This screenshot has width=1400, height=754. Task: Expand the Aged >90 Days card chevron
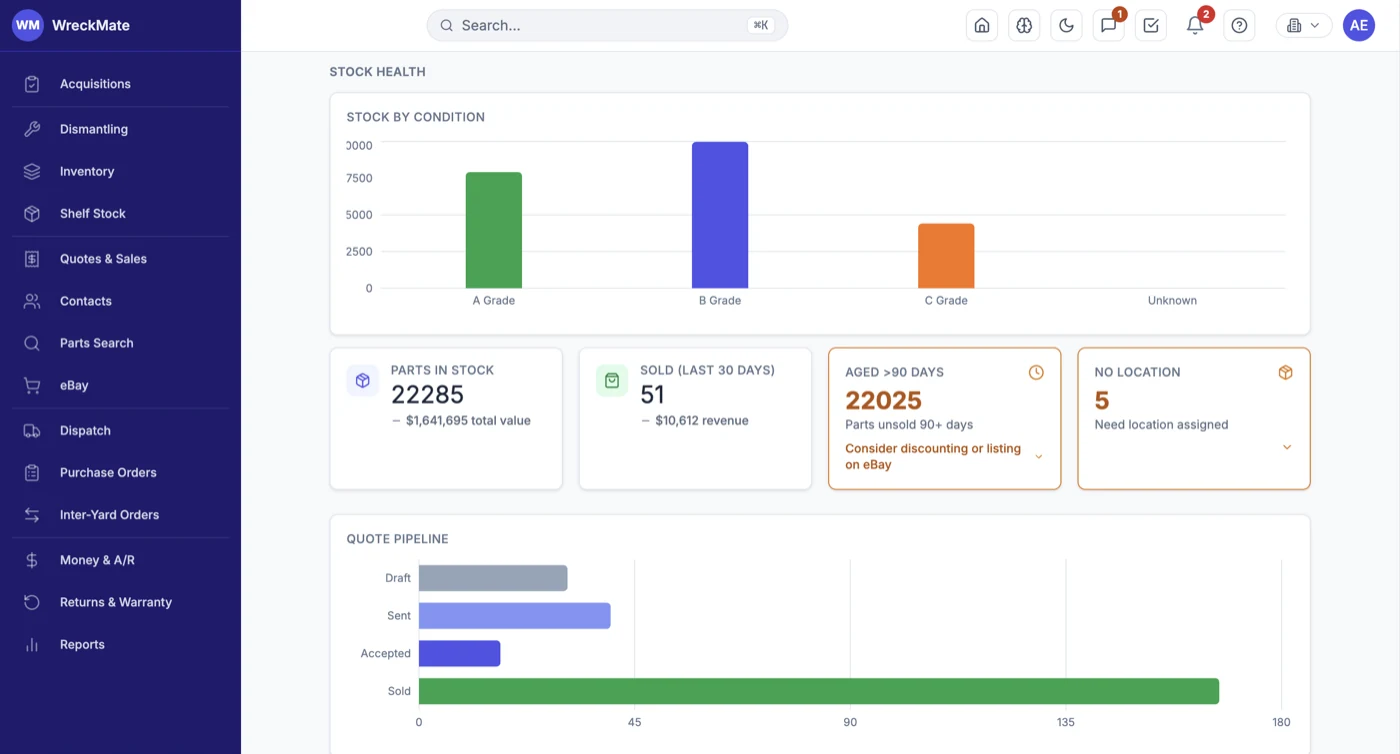click(x=1038, y=457)
